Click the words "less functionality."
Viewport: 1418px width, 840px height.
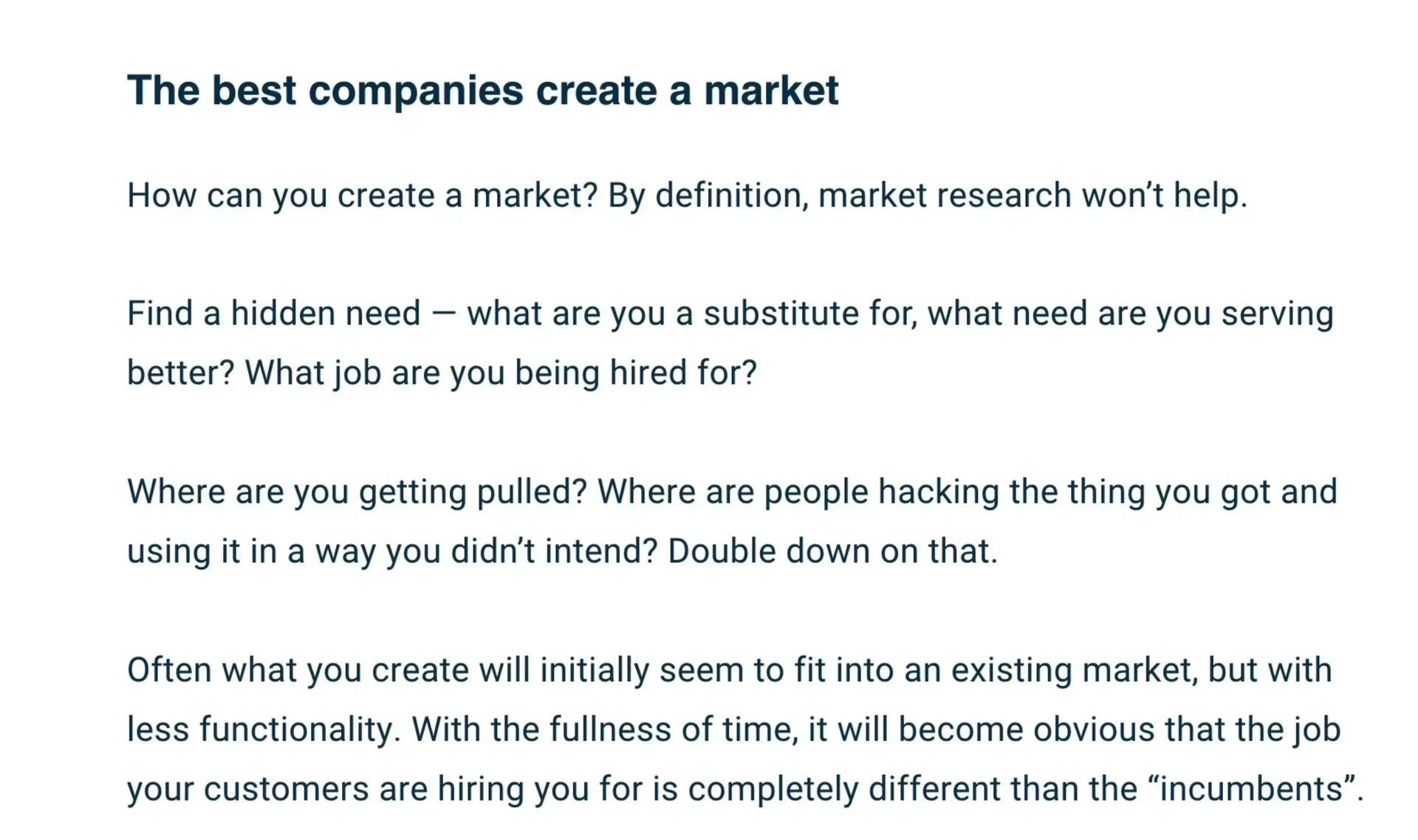[x=264, y=729]
